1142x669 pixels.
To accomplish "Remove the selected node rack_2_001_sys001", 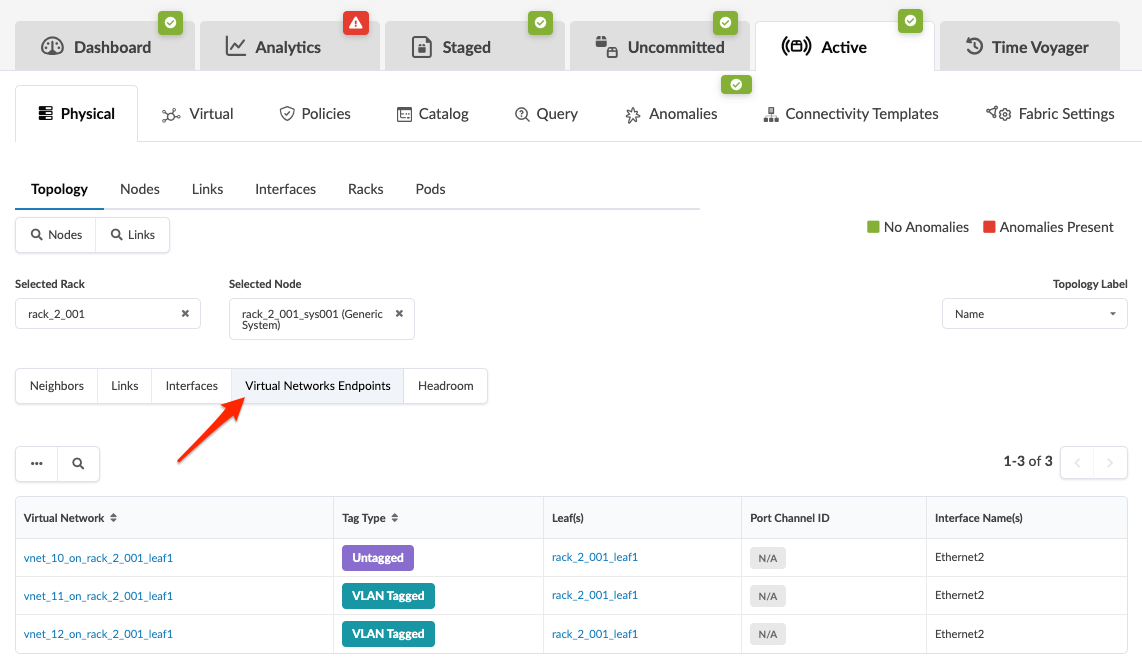I will (x=399, y=314).
